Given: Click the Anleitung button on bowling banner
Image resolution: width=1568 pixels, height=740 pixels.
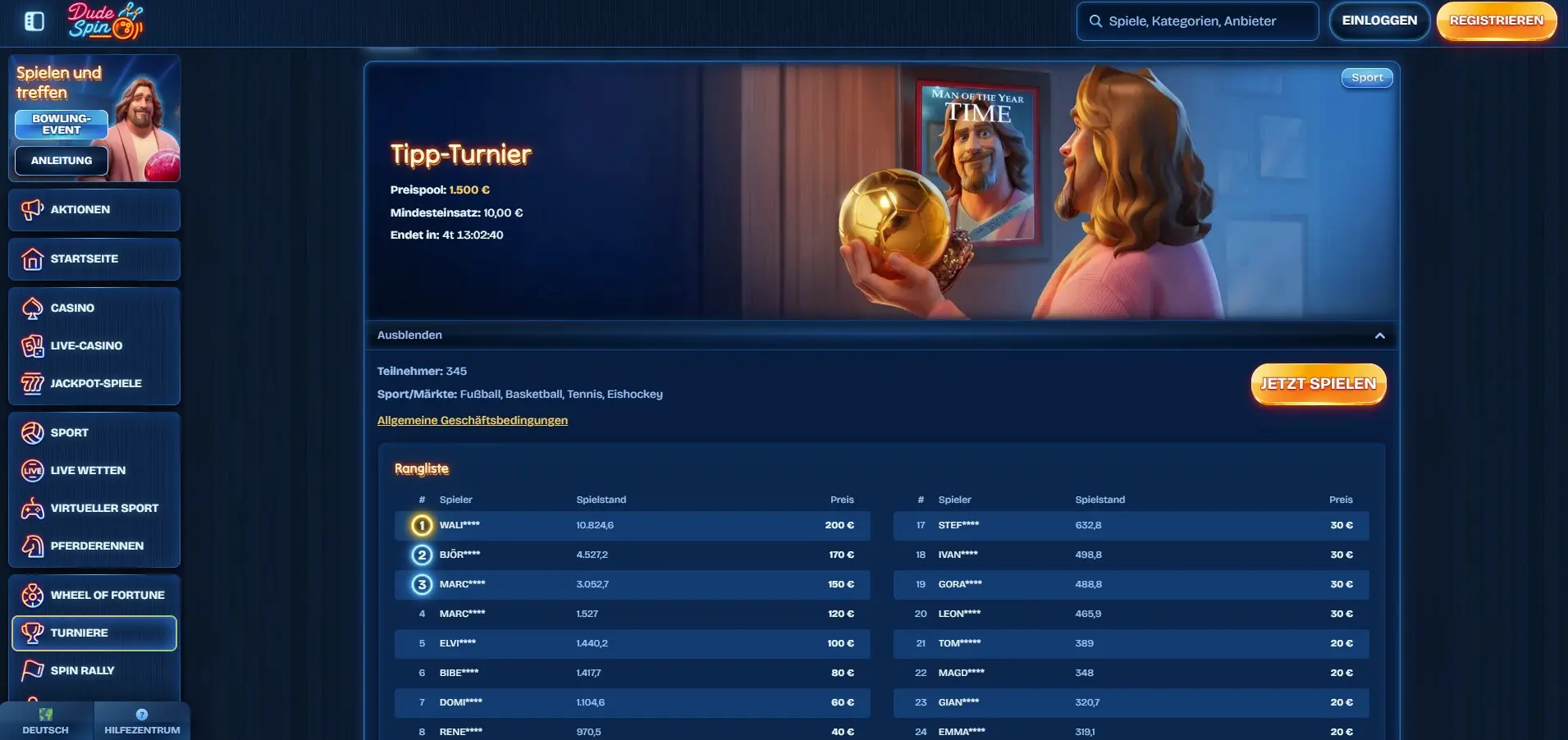Looking at the screenshot, I should [x=62, y=161].
